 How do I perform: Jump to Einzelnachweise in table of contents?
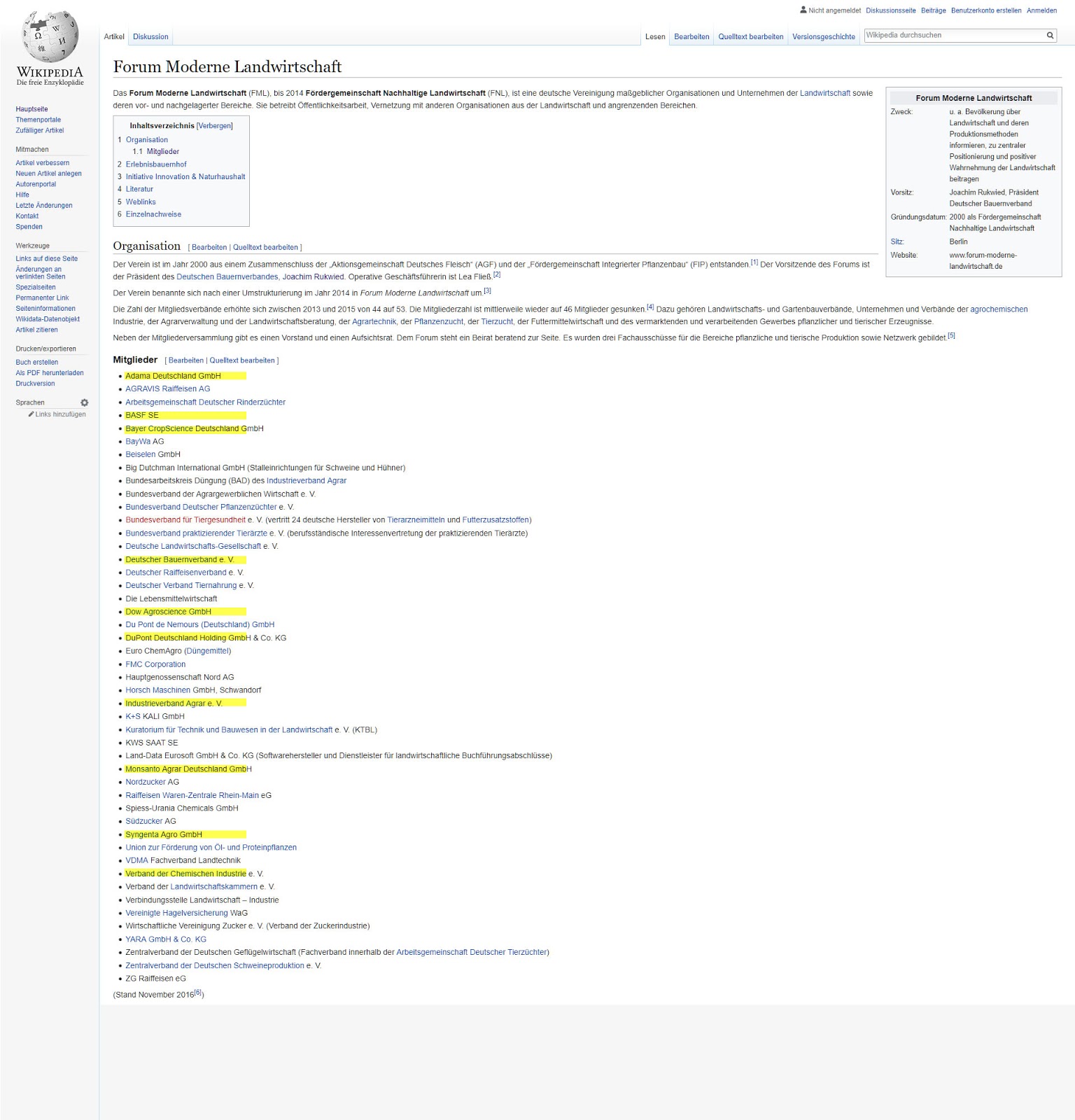(x=153, y=215)
